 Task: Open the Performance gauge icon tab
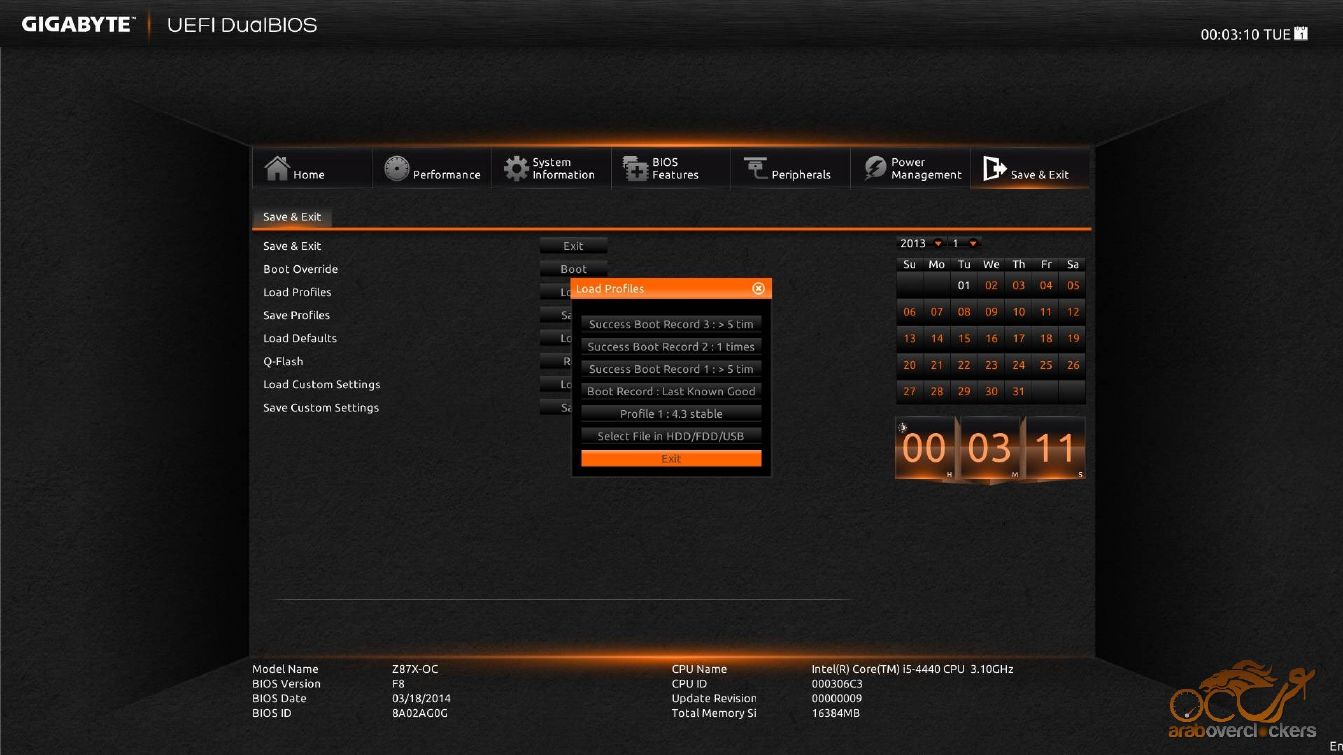tap(397, 169)
